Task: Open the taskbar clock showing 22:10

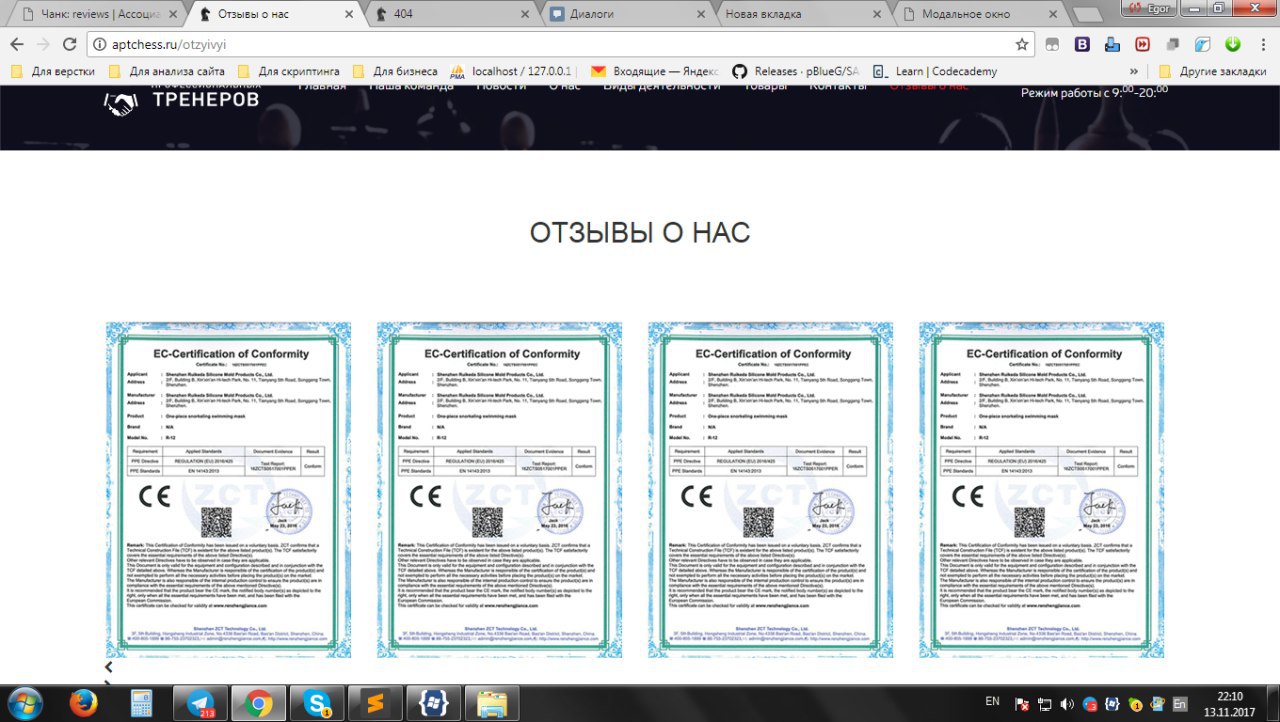Action: pyautogui.click(x=1229, y=704)
